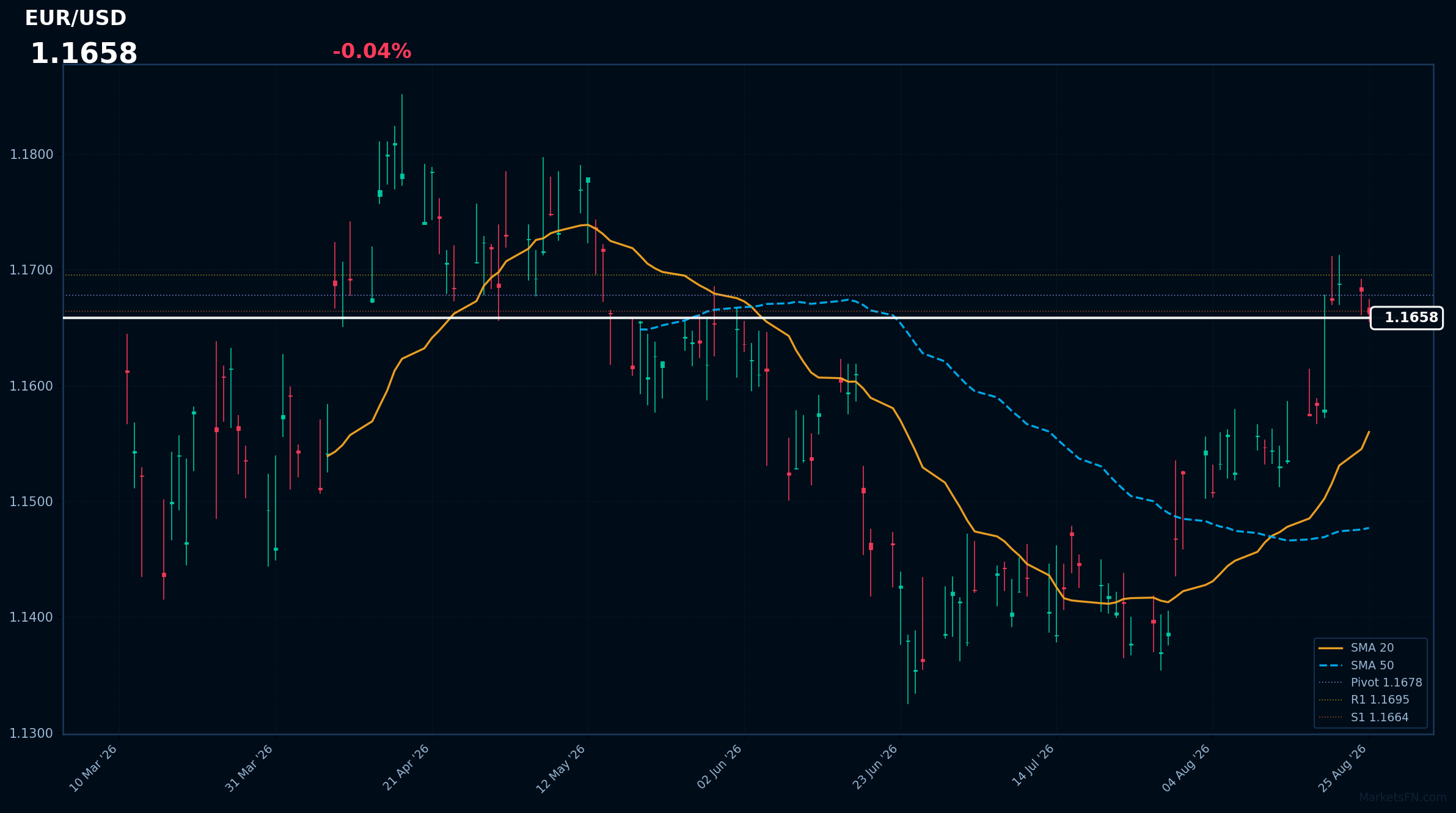The height and width of the screenshot is (813, 1456).
Task: Click the 02 Jun '26 date label
Action: point(719,768)
